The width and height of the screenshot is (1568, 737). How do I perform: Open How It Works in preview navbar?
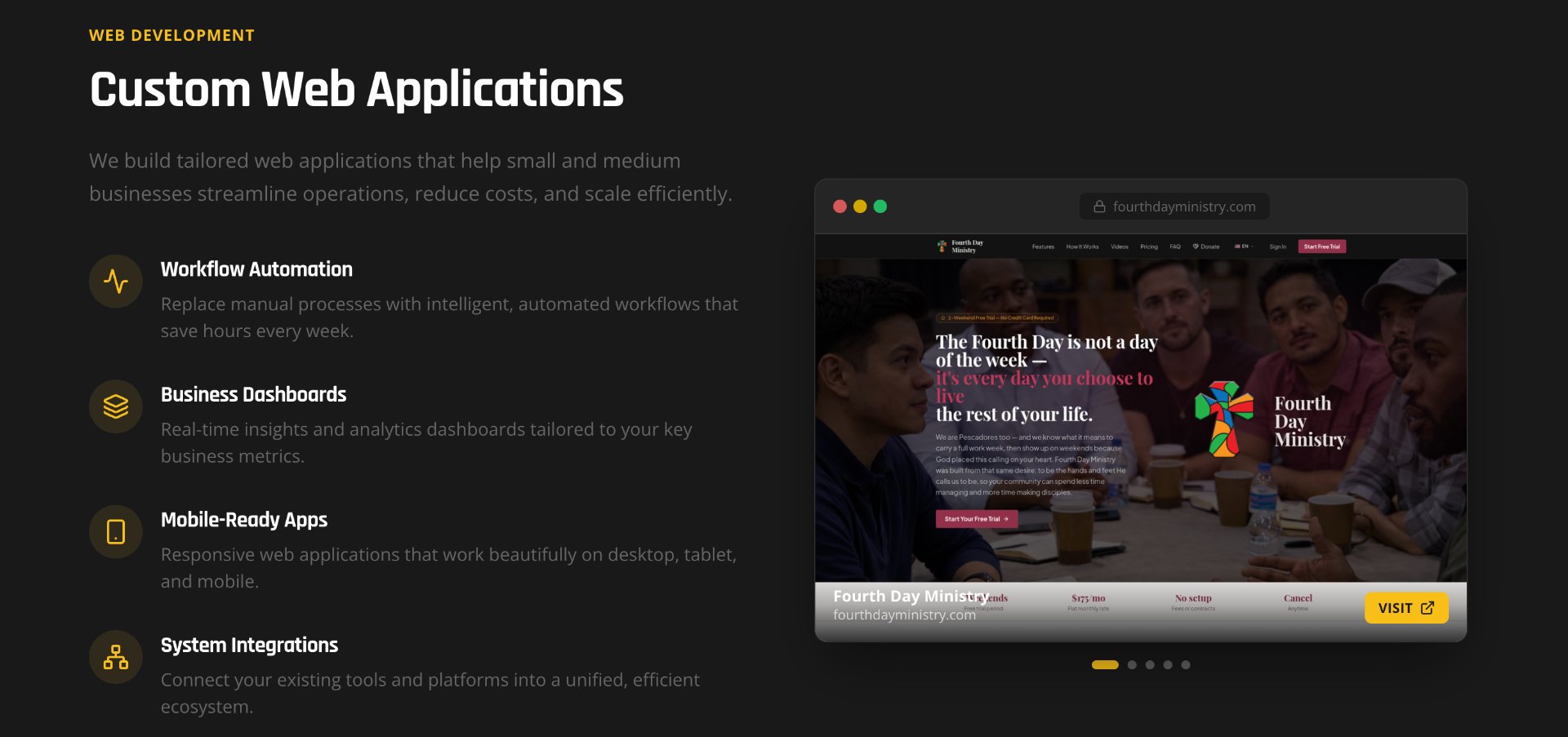(1083, 246)
